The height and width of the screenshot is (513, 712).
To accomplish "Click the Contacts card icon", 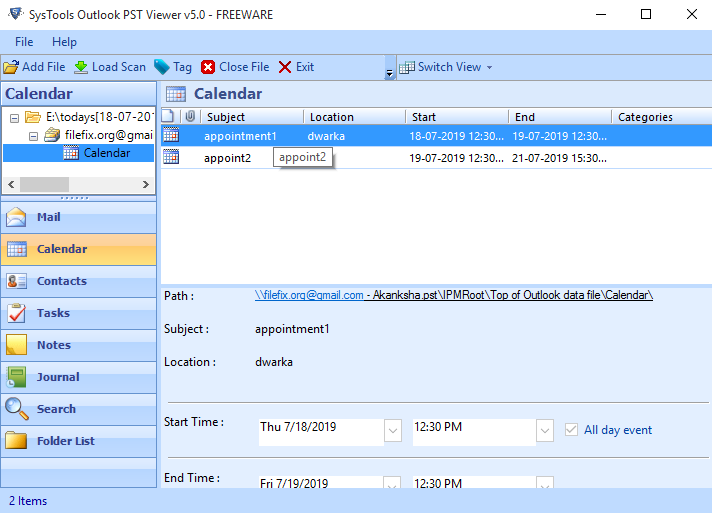I will click(x=17, y=281).
